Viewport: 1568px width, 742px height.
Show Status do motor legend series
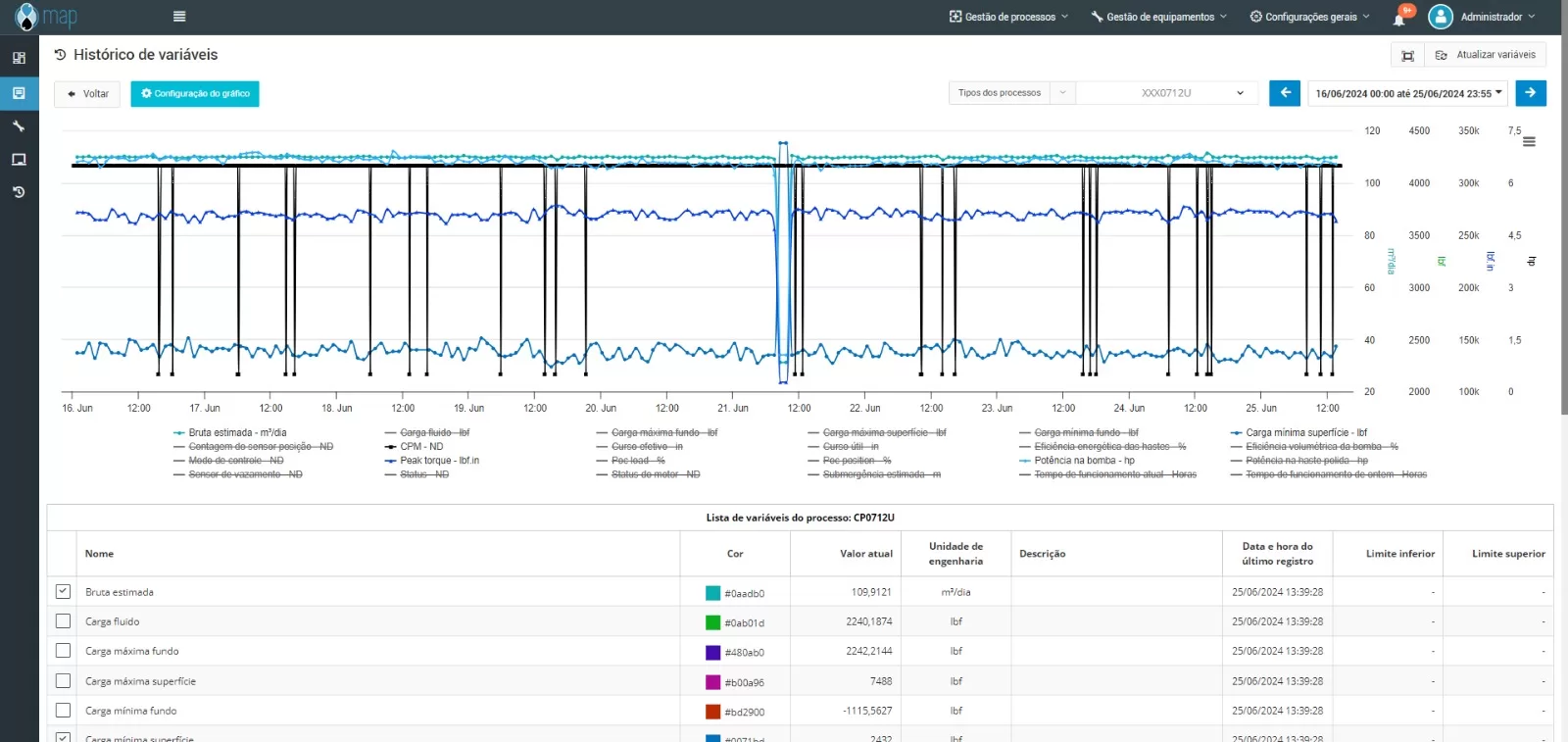649,474
